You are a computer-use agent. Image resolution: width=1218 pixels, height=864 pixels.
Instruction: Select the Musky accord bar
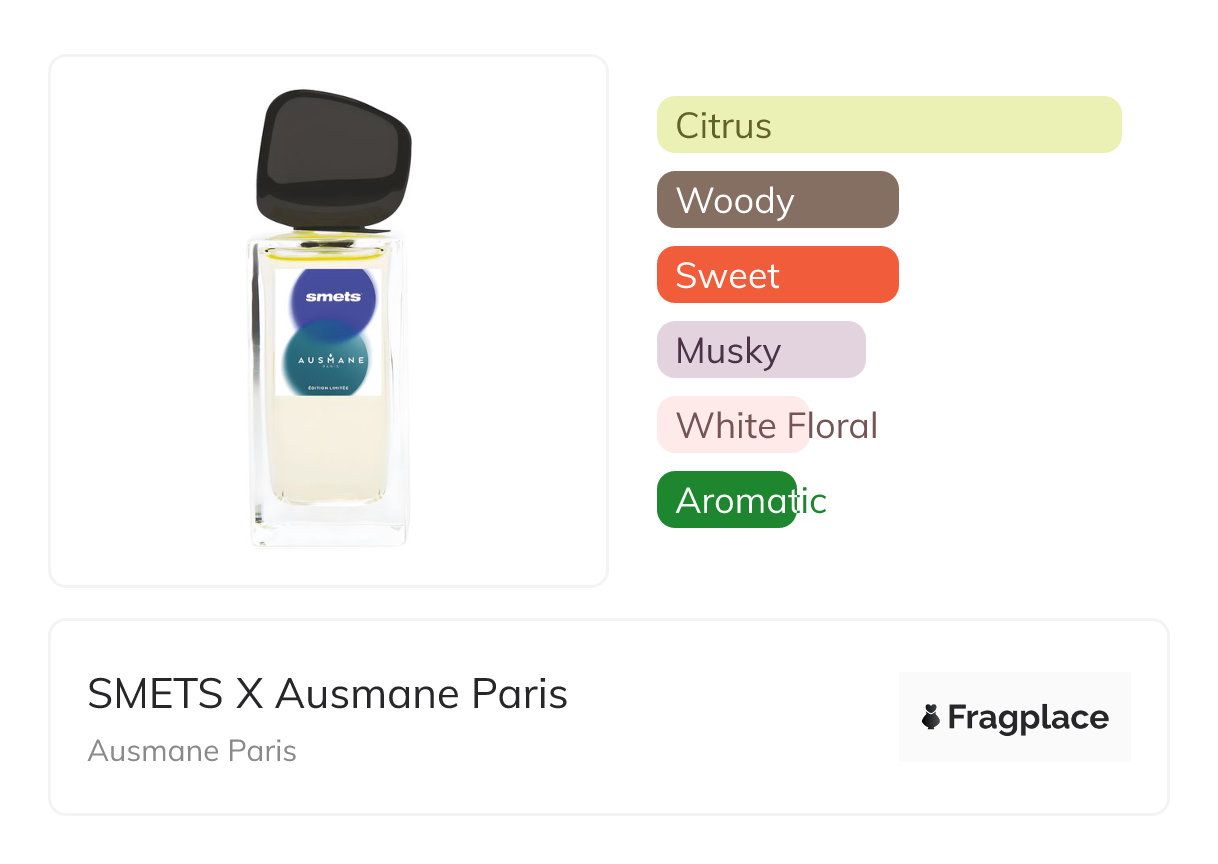click(760, 350)
